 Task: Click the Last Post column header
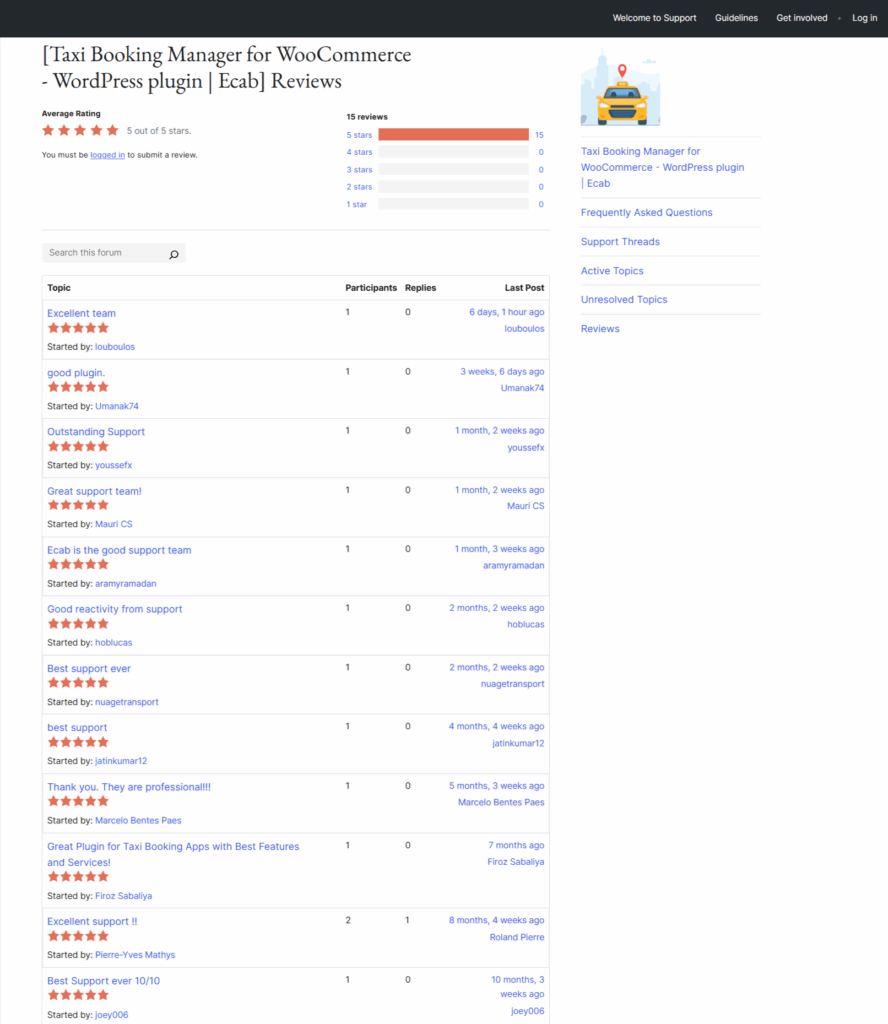coord(524,288)
